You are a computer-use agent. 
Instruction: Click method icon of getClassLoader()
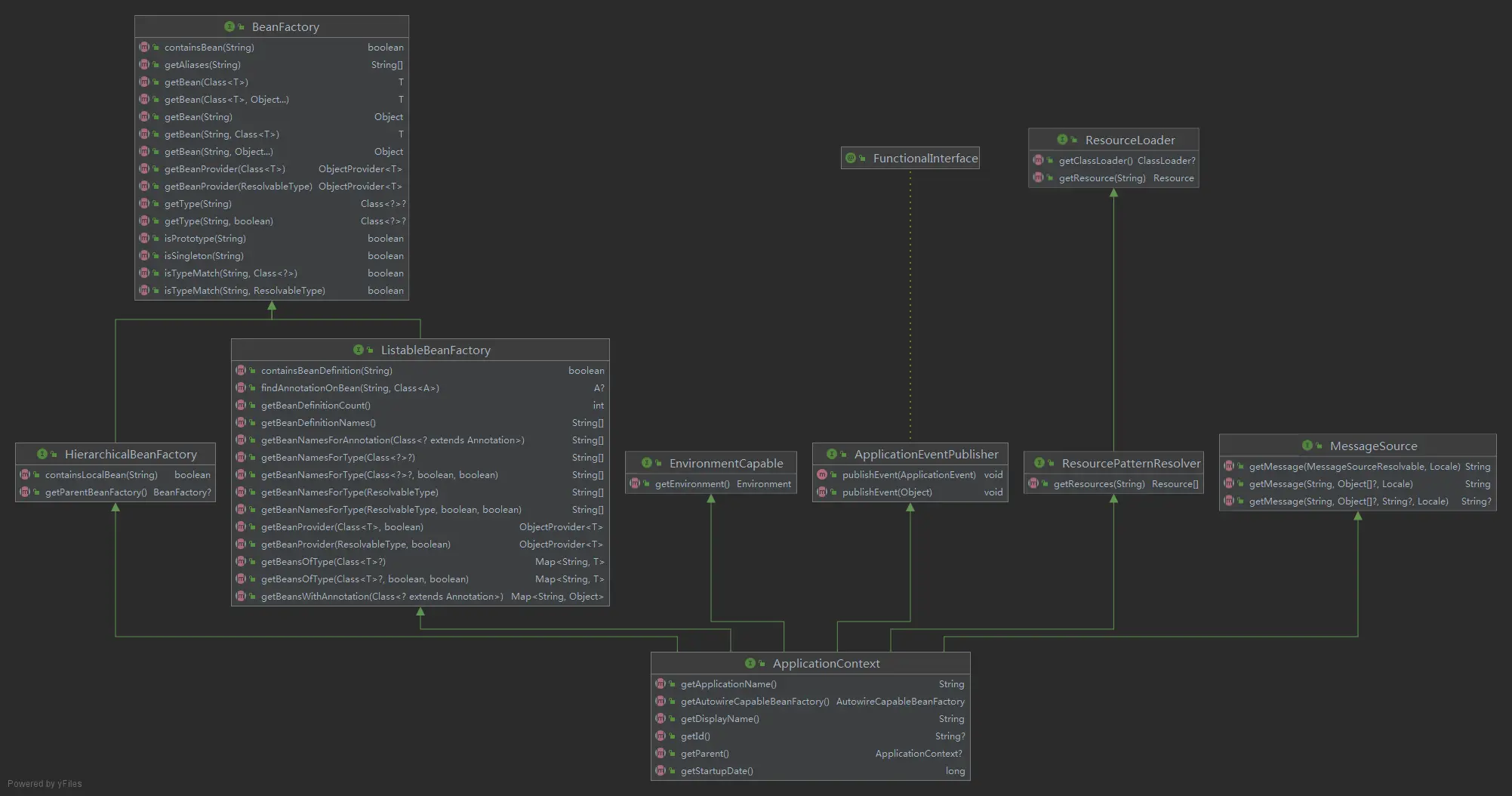(1038, 160)
